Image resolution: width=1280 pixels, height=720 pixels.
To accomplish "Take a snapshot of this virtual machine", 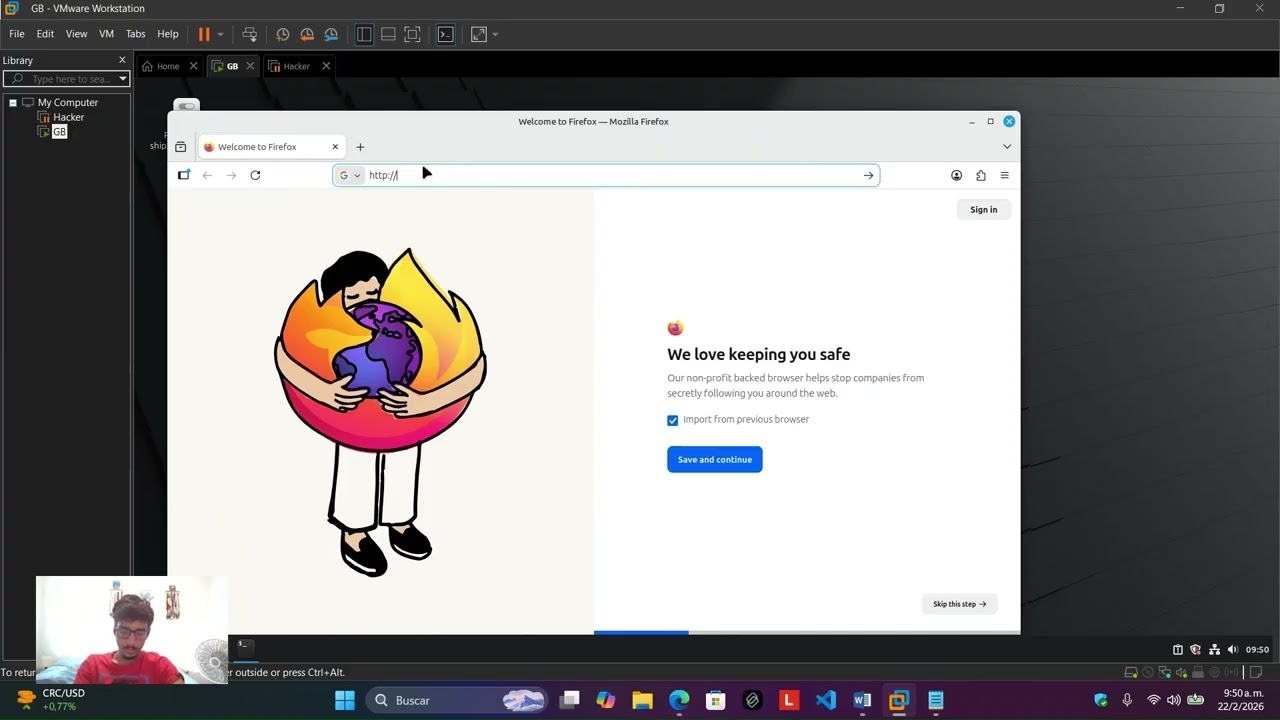I will [283, 34].
